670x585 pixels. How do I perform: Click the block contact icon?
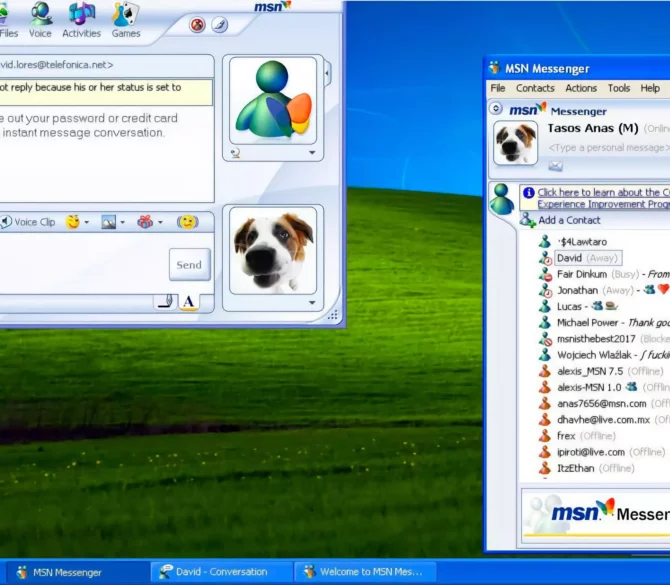click(x=197, y=25)
